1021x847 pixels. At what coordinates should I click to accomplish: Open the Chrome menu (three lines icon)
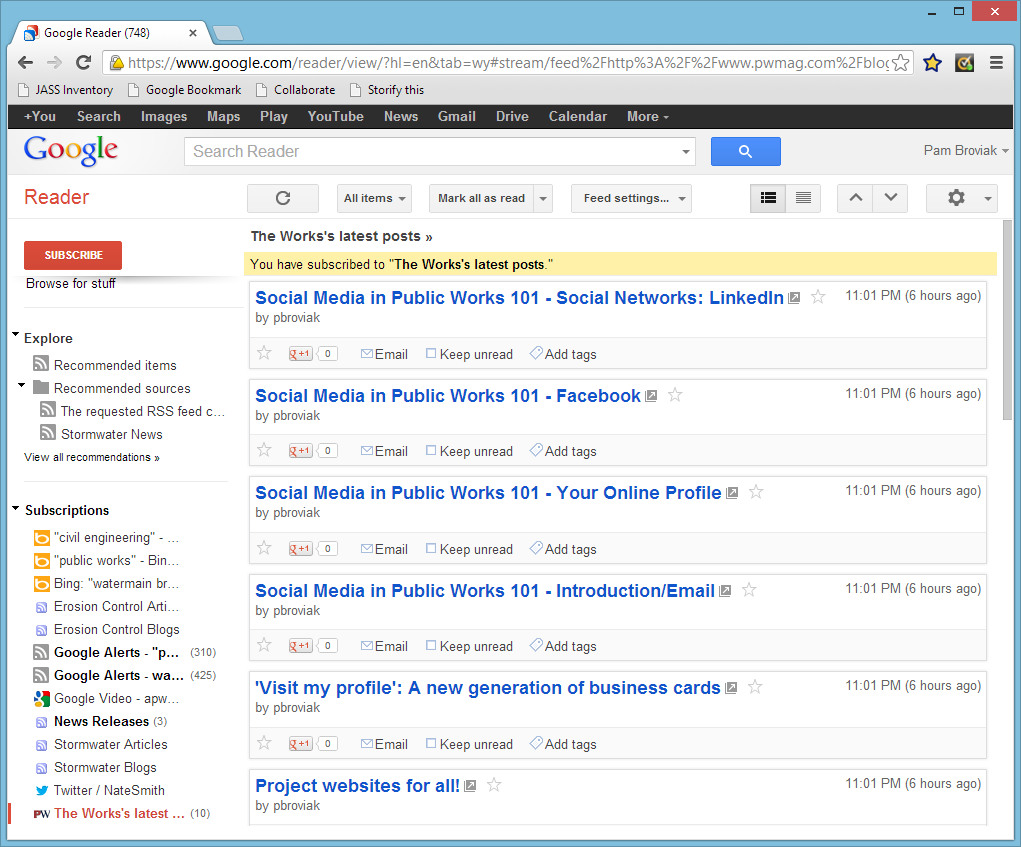(x=996, y=62)
